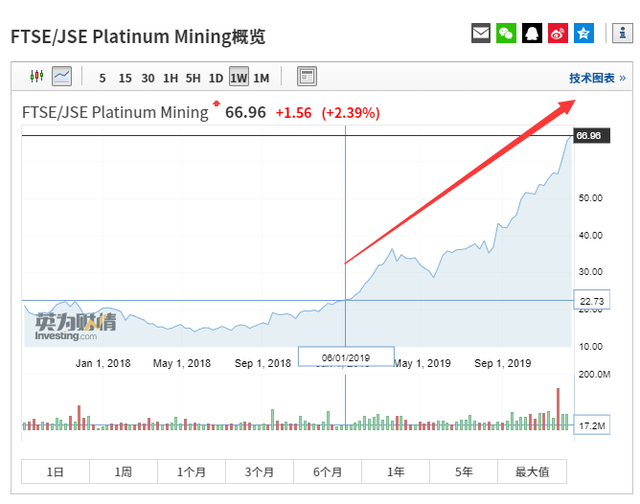This screenshot has height=504, width=640.
Task: Open the news panel icon in the toolbar
Action: point(307,77)
